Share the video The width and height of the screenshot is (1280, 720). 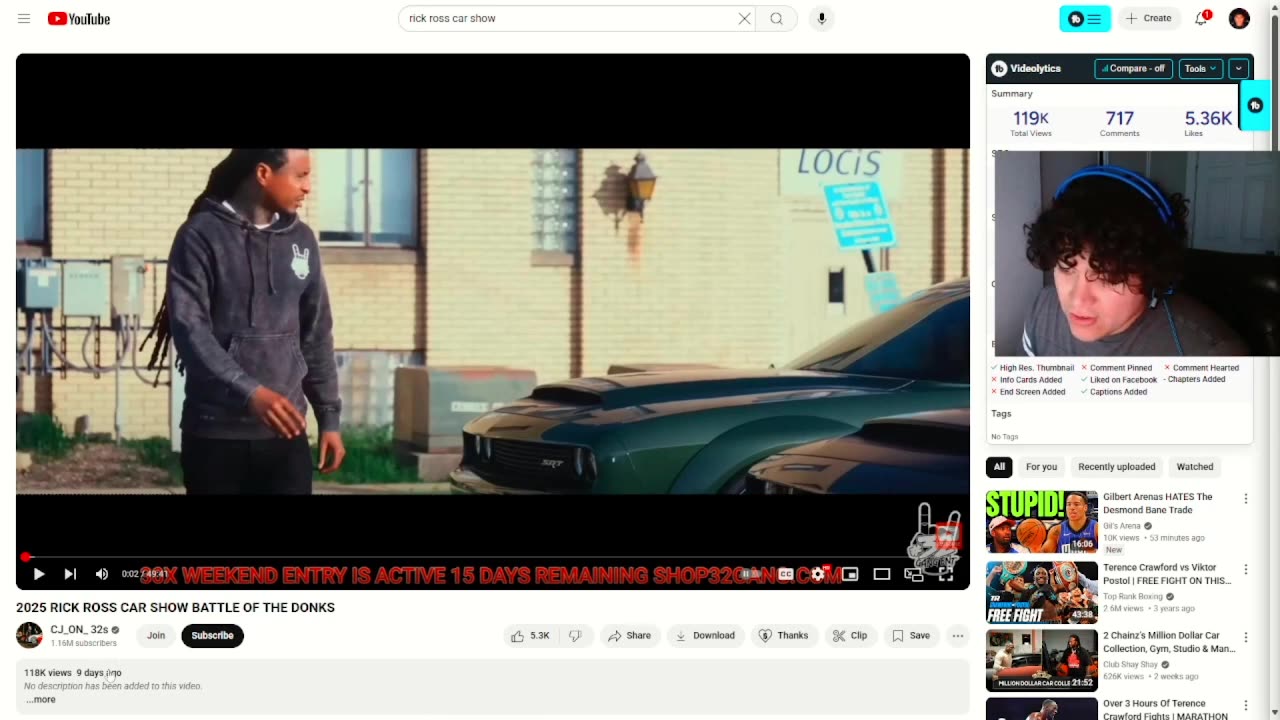pyautogui.click(x=629, y=635)
